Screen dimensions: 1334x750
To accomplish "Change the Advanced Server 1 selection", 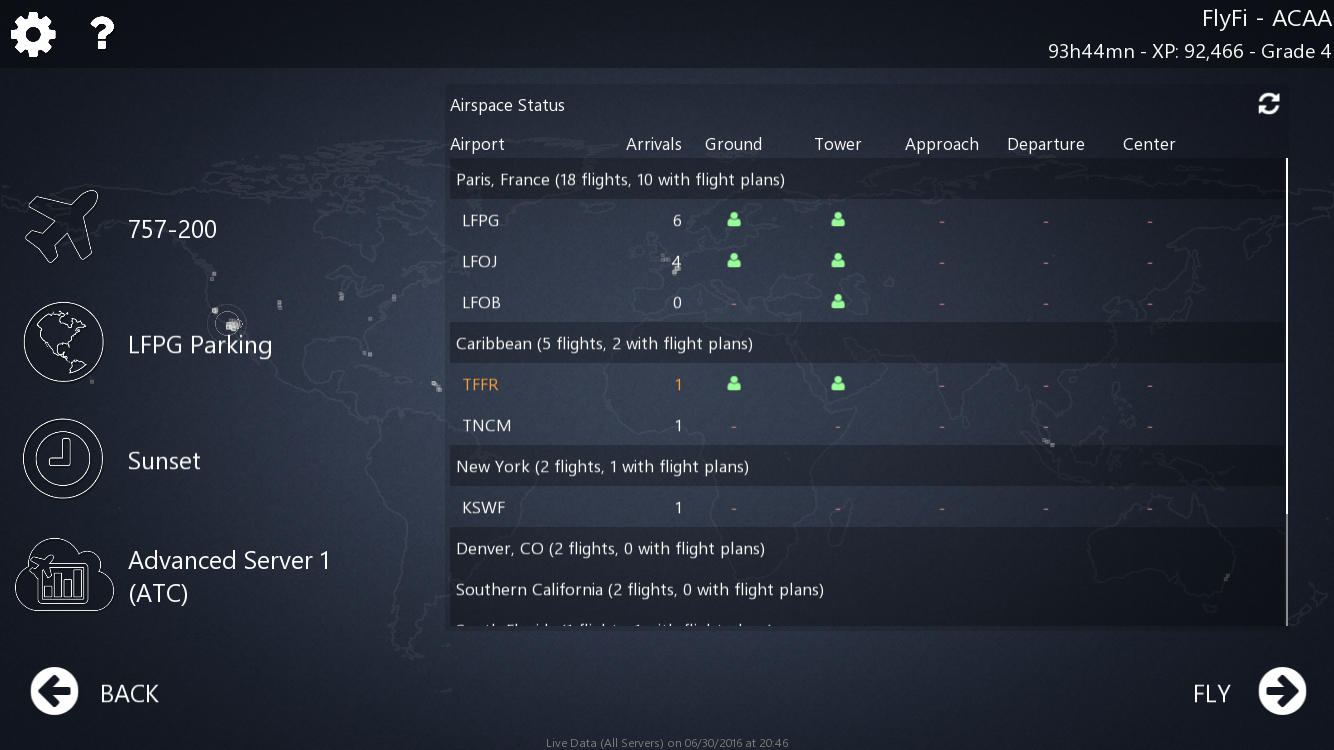I will click(228, 576).
